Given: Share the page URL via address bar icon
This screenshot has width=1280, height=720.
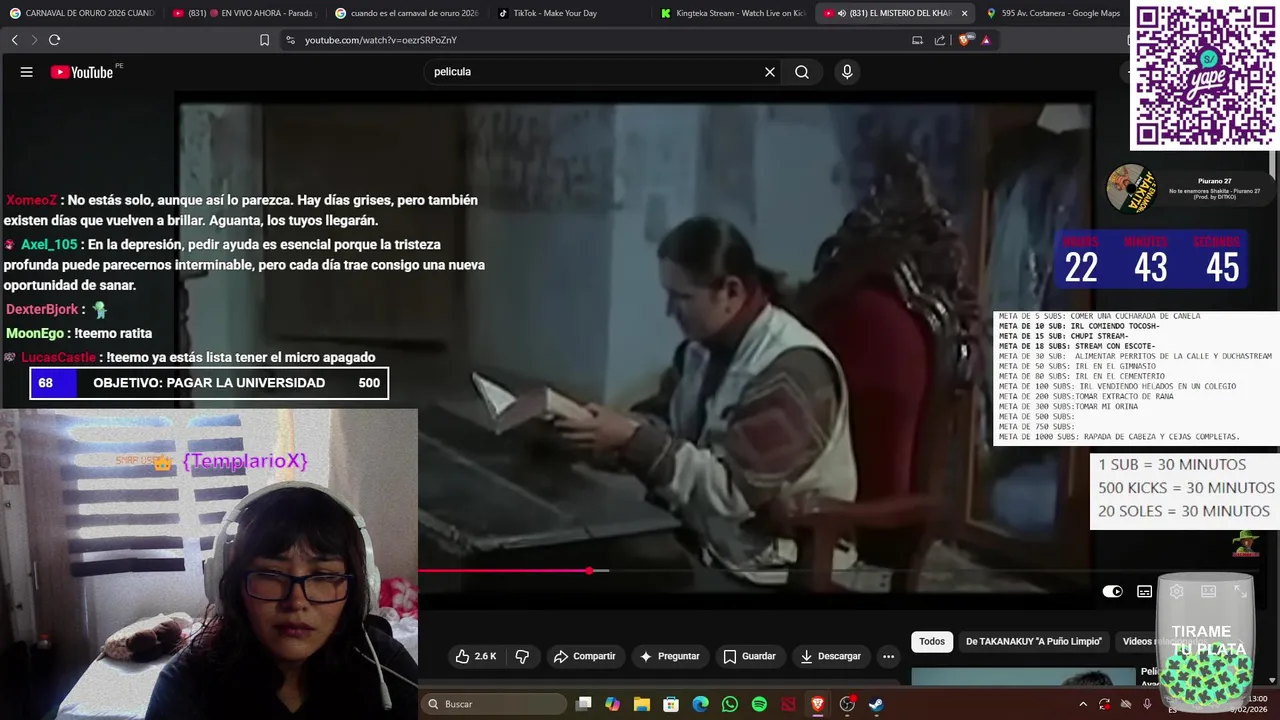Looking at the screenshot, I should pos(940,40).
